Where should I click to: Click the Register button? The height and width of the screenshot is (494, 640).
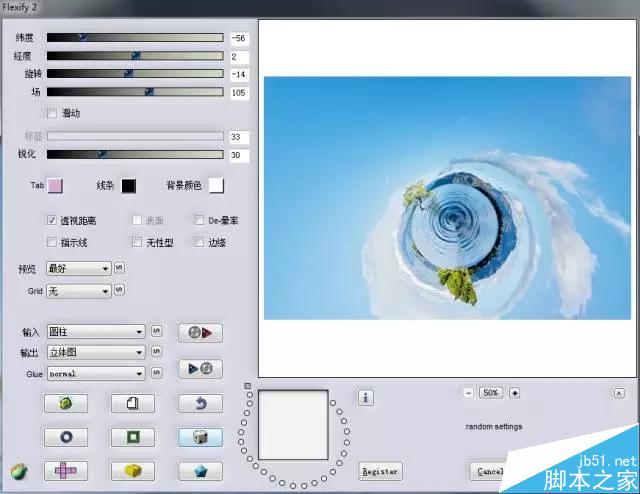pyautogui.click(x=380, y=472)
